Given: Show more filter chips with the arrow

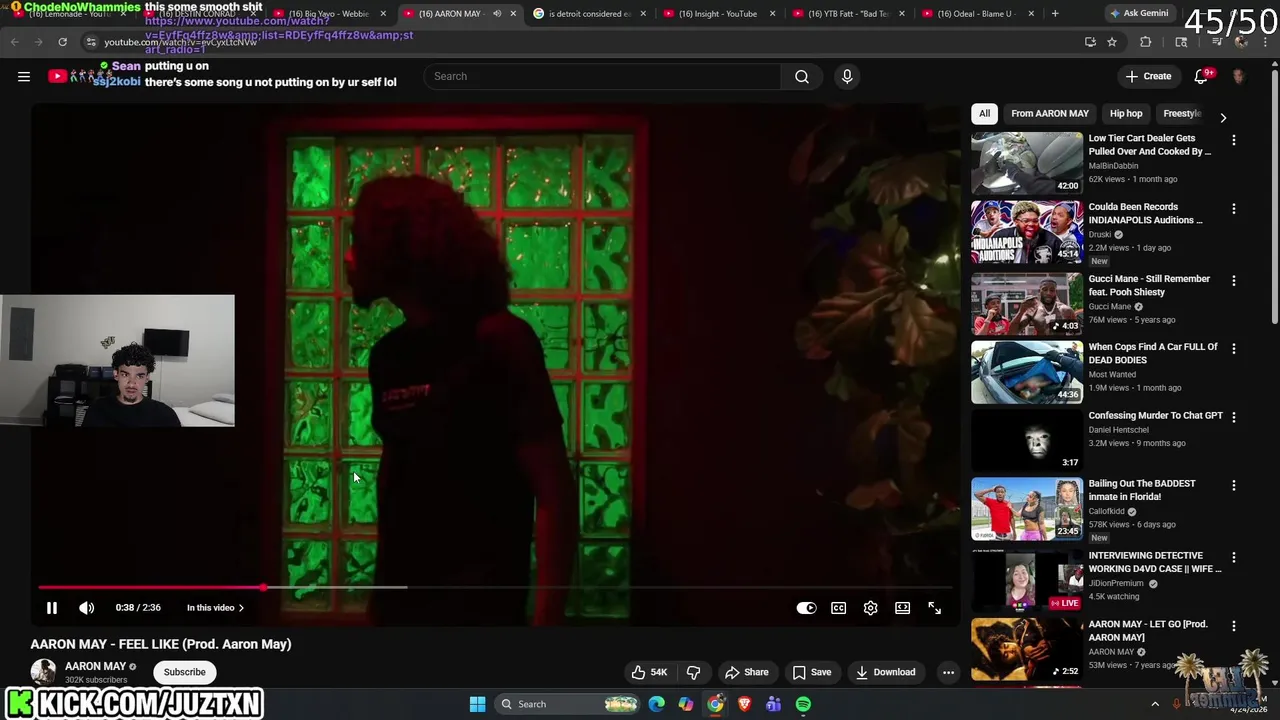Looking at the screenshot, I should [x=1223, y=117].
